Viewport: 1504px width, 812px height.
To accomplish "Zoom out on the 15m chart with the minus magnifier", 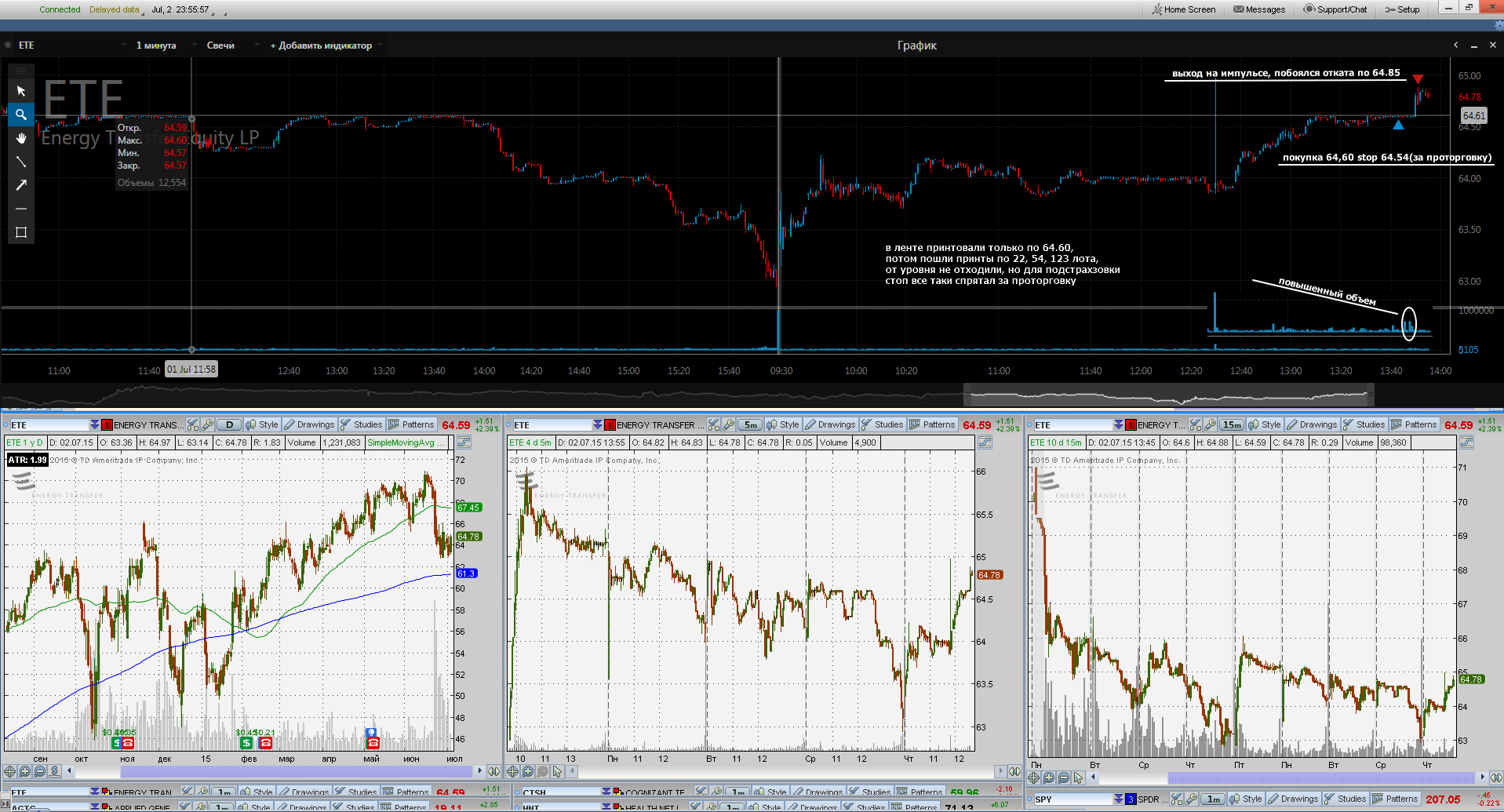I will [x=1064, y=777].
